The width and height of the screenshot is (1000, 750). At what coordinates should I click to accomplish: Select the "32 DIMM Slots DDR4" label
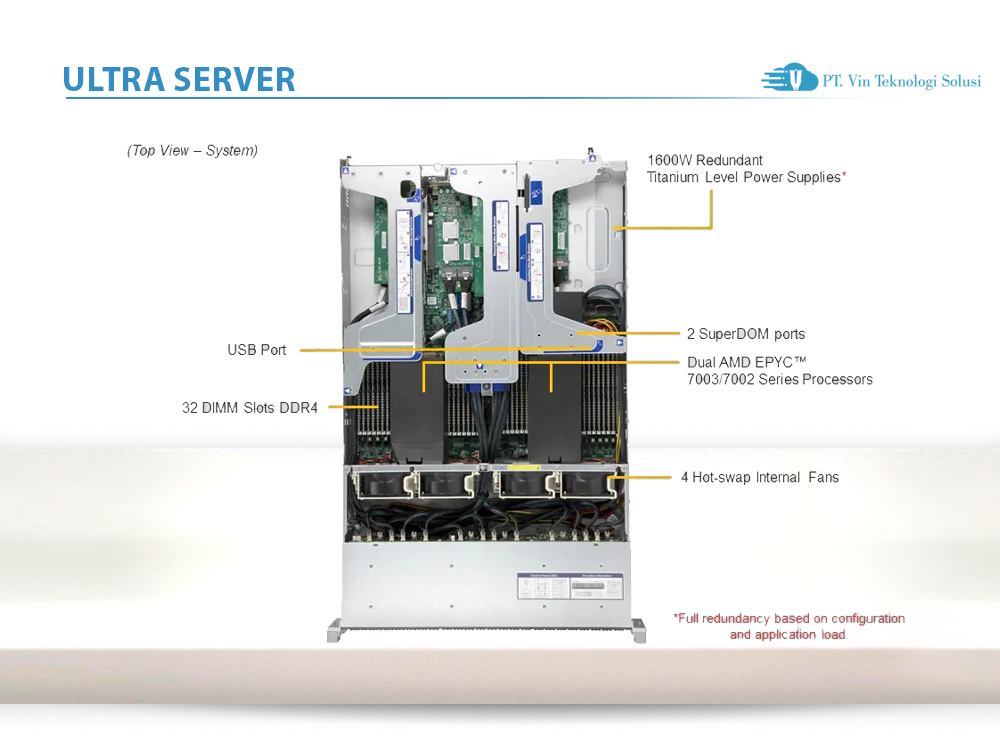(249, 408)
